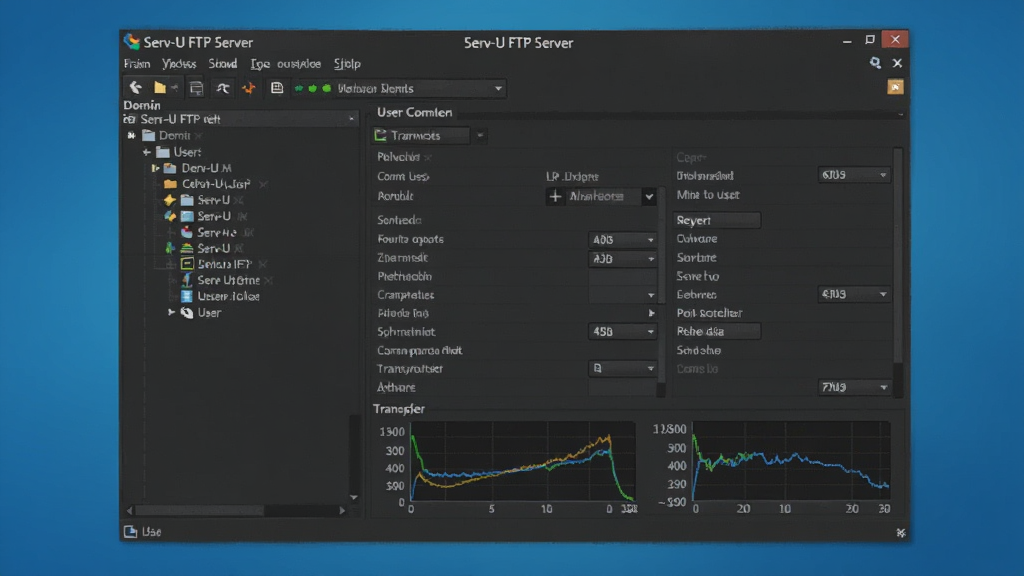Click the Serv-U FTP root node icon

click(x=129, y=119)
